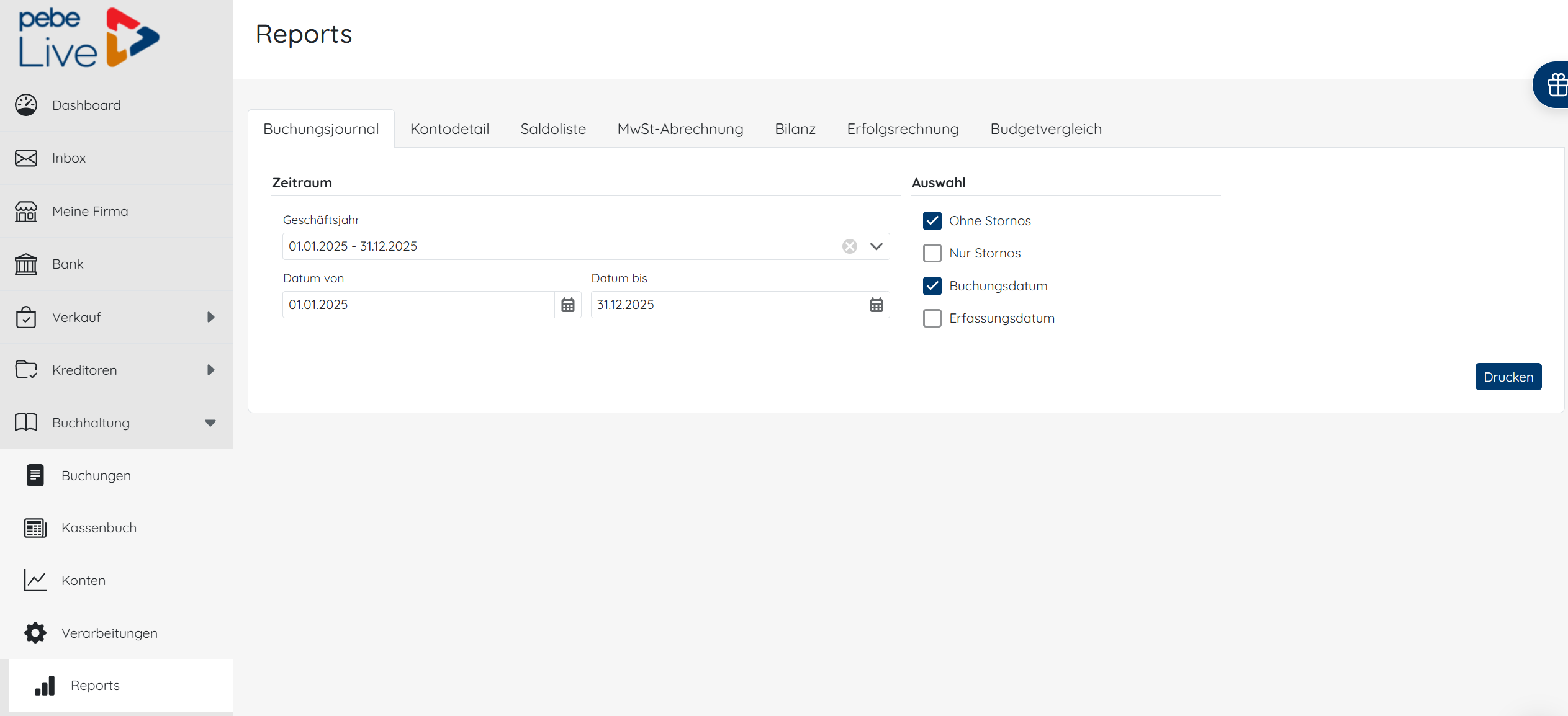
Task: Open the MwSt-Abrechnung tab
Action: click(680, 129)
